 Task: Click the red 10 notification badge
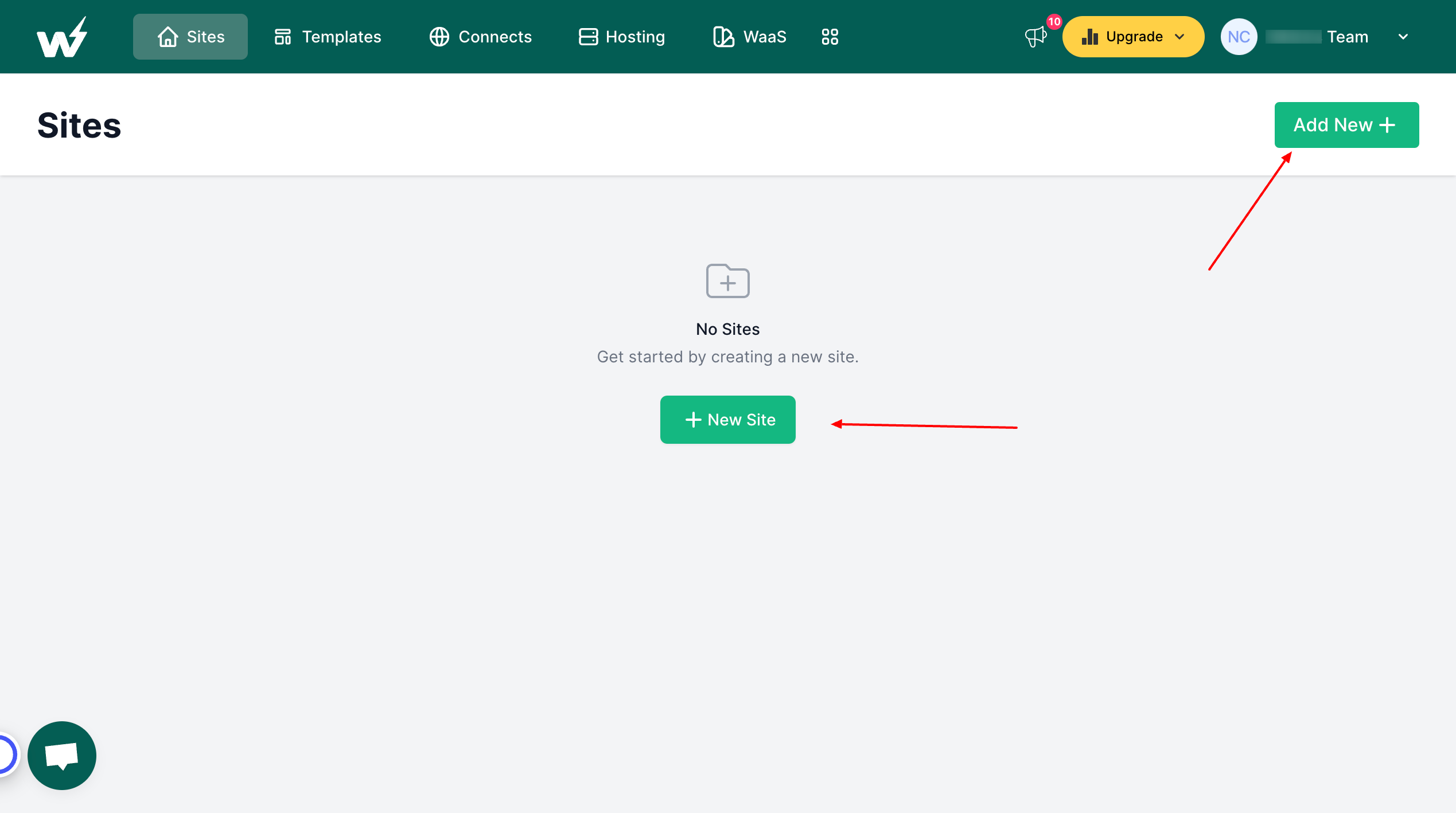(x=1053, y=22)
